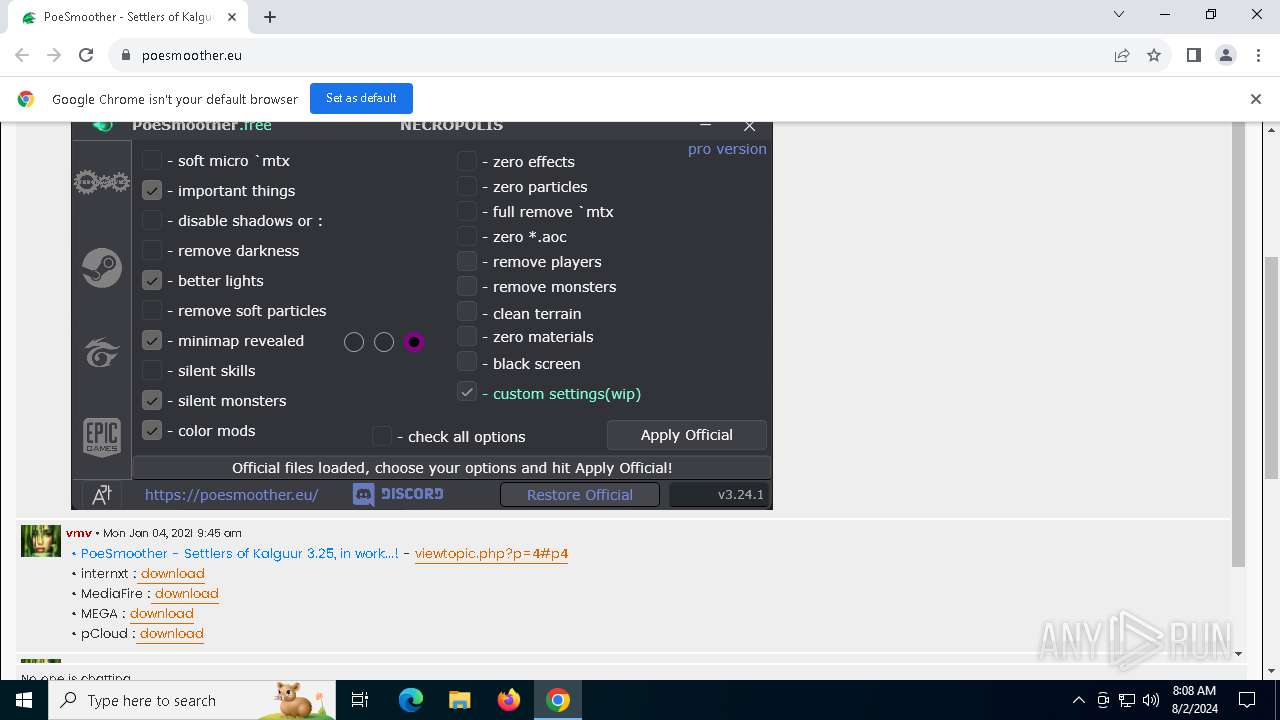
Task: Select the purple-filled minimap radio button
Action: [x=414, y=342]
